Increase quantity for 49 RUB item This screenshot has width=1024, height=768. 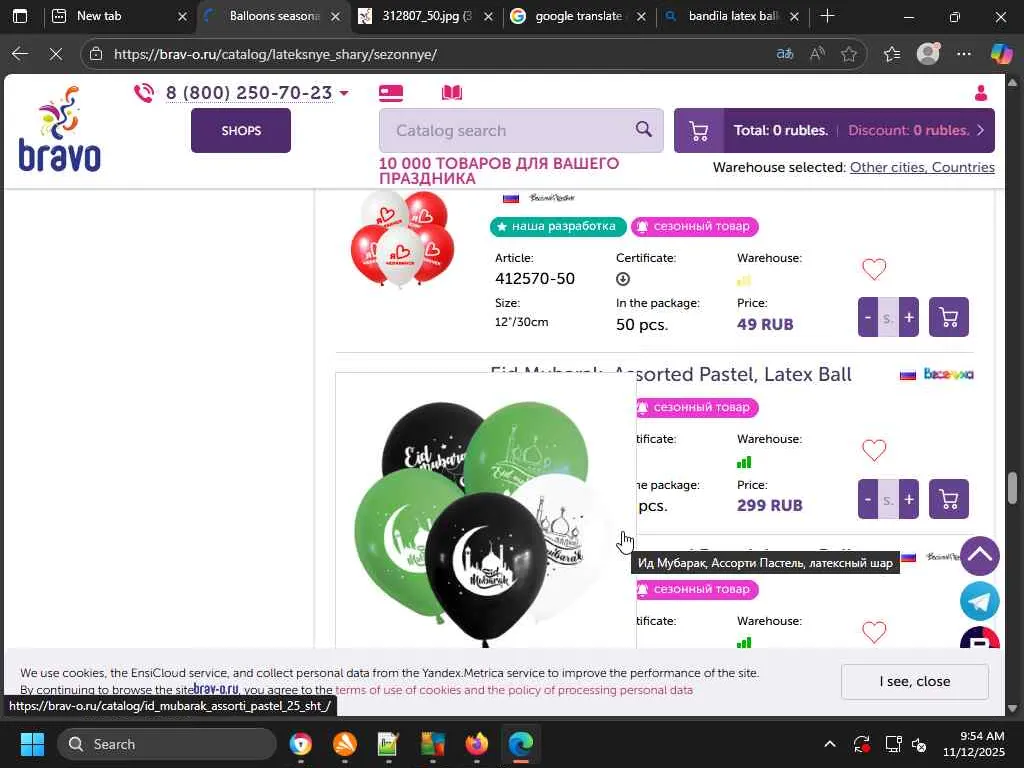pyautogui.click(x=908, y=317)
